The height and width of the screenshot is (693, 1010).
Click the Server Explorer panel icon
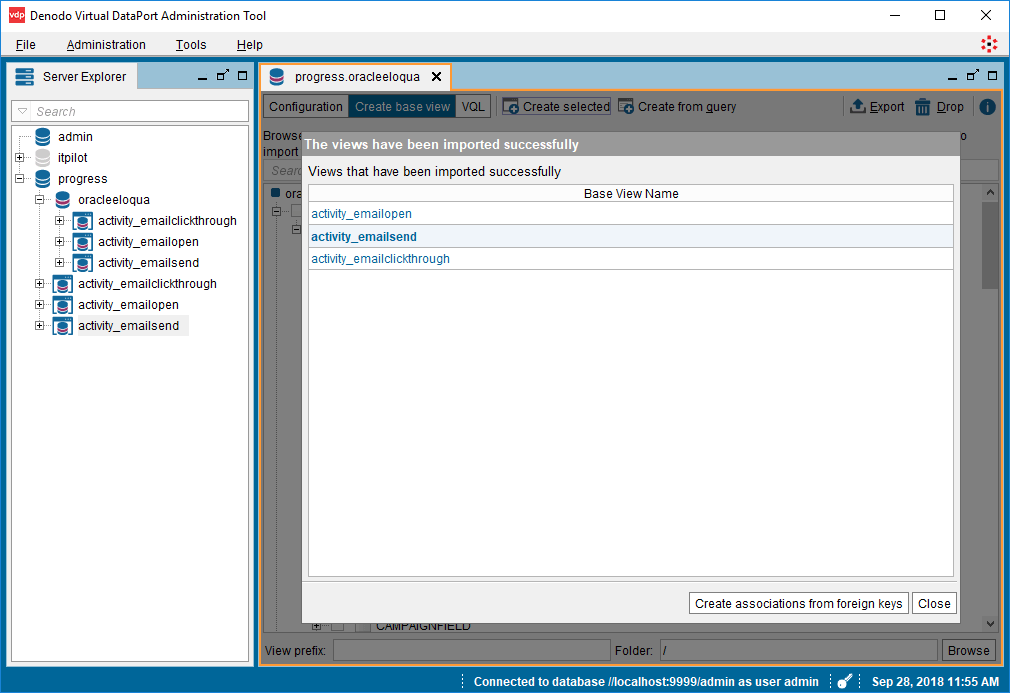(24, 77)
